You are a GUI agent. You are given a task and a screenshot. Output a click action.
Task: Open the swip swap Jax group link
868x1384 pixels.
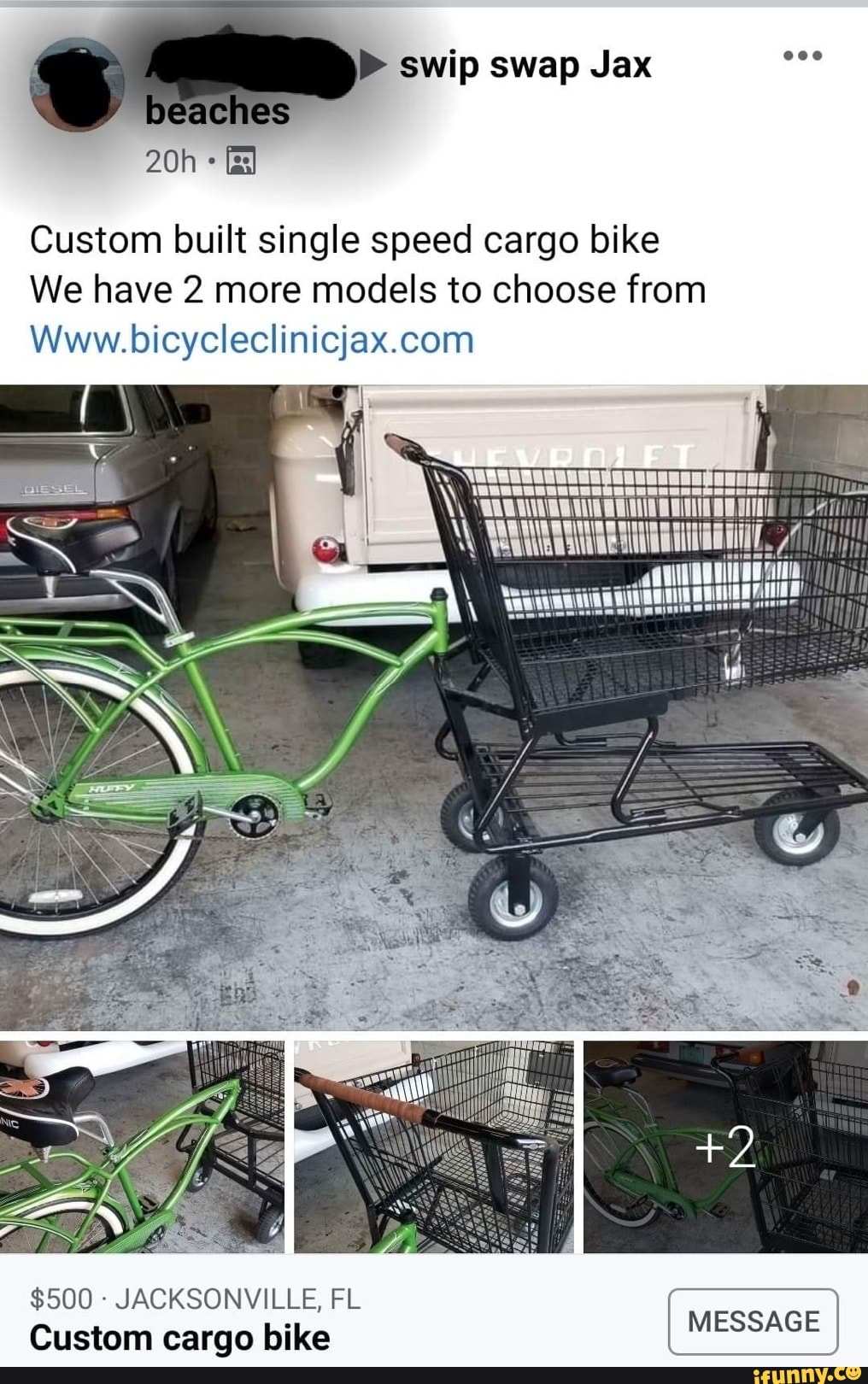(525, 66)
